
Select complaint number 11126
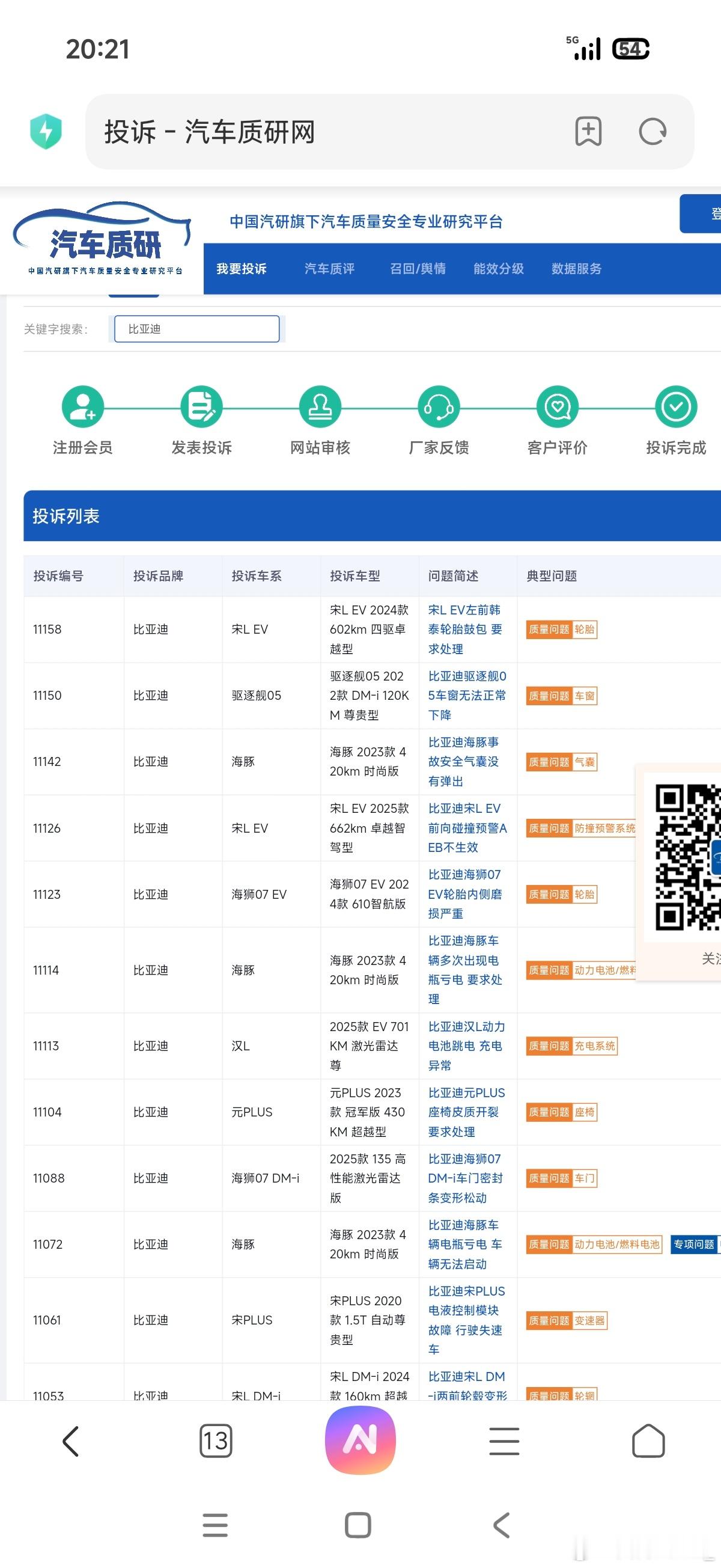[47, 828]
